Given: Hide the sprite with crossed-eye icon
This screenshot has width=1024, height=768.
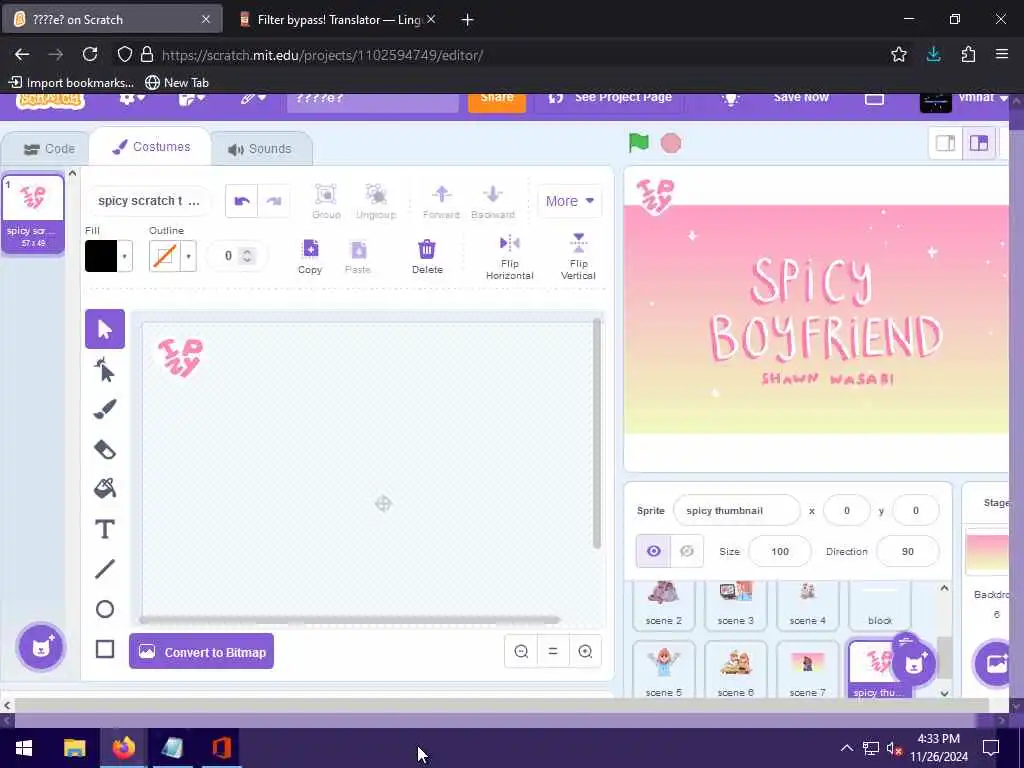Looking at the screenshot, I should (x=686, y=551).
